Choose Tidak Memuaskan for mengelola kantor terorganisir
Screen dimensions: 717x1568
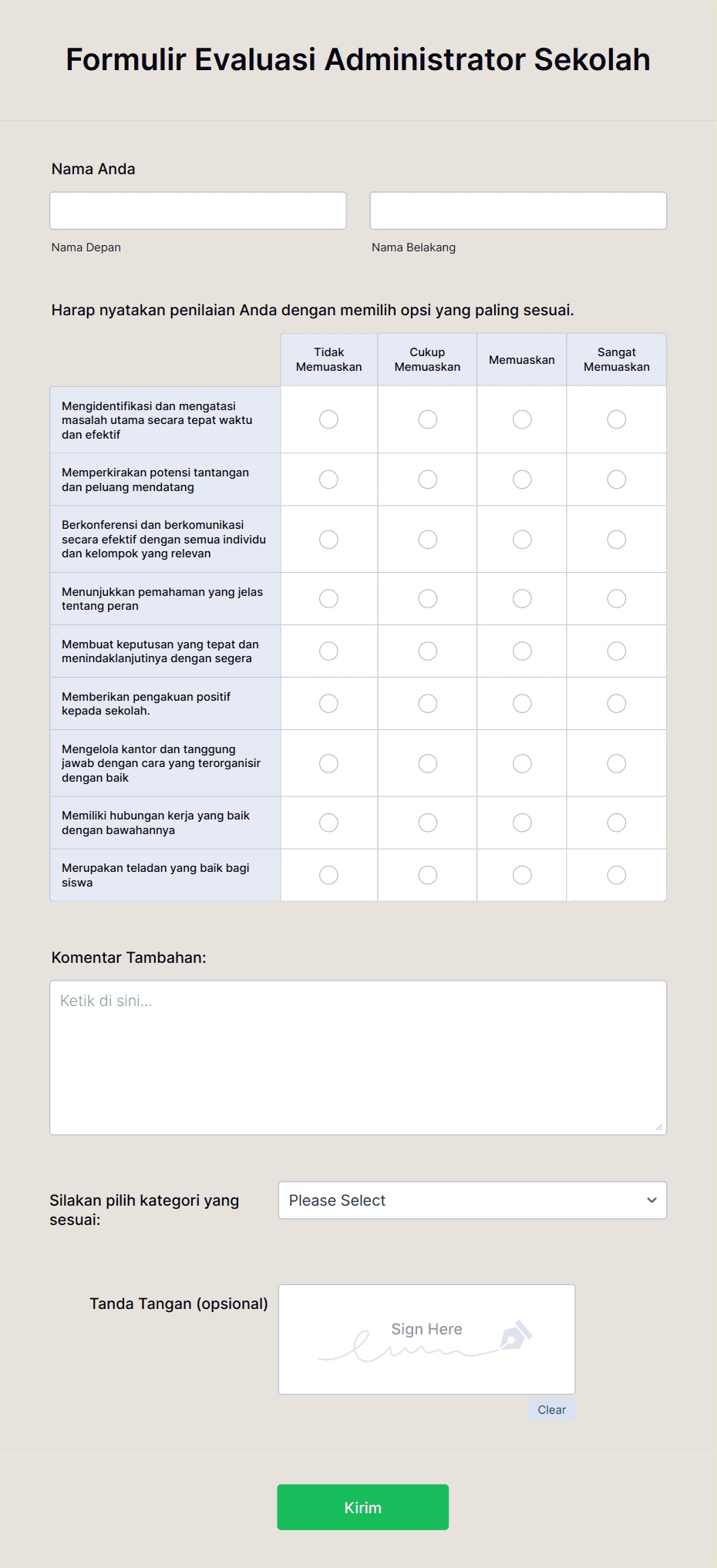pos(328,762)
